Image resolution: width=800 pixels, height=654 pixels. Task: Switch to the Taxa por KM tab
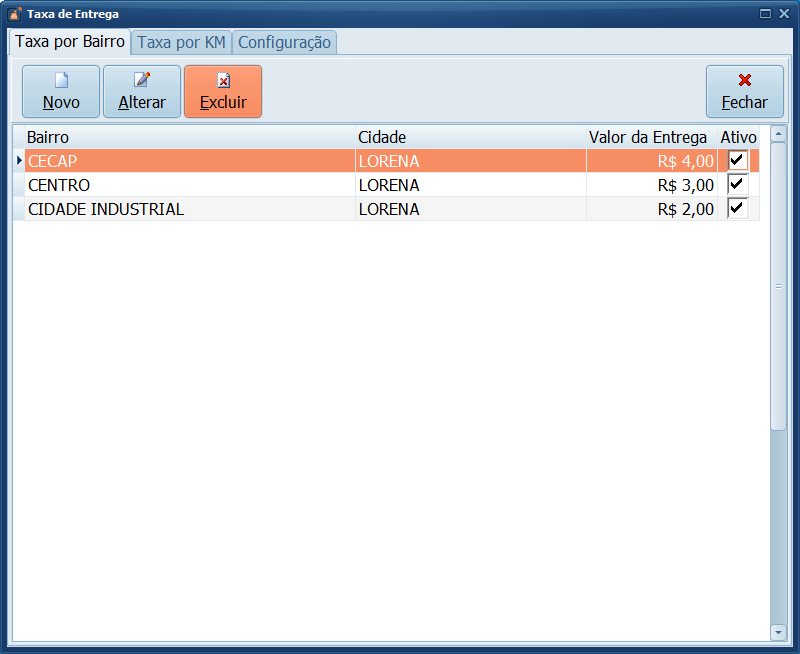[181, 43]
